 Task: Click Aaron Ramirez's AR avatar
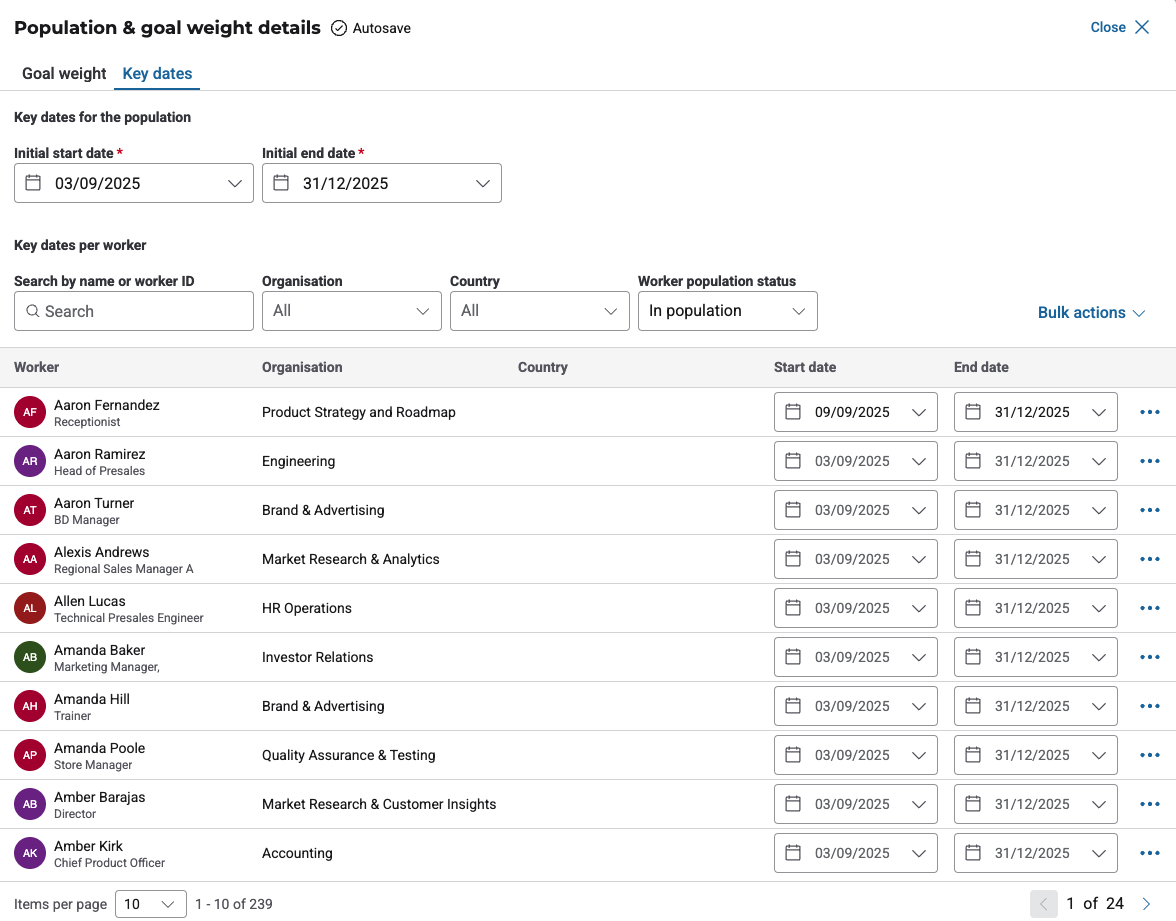tap(30, 461)
